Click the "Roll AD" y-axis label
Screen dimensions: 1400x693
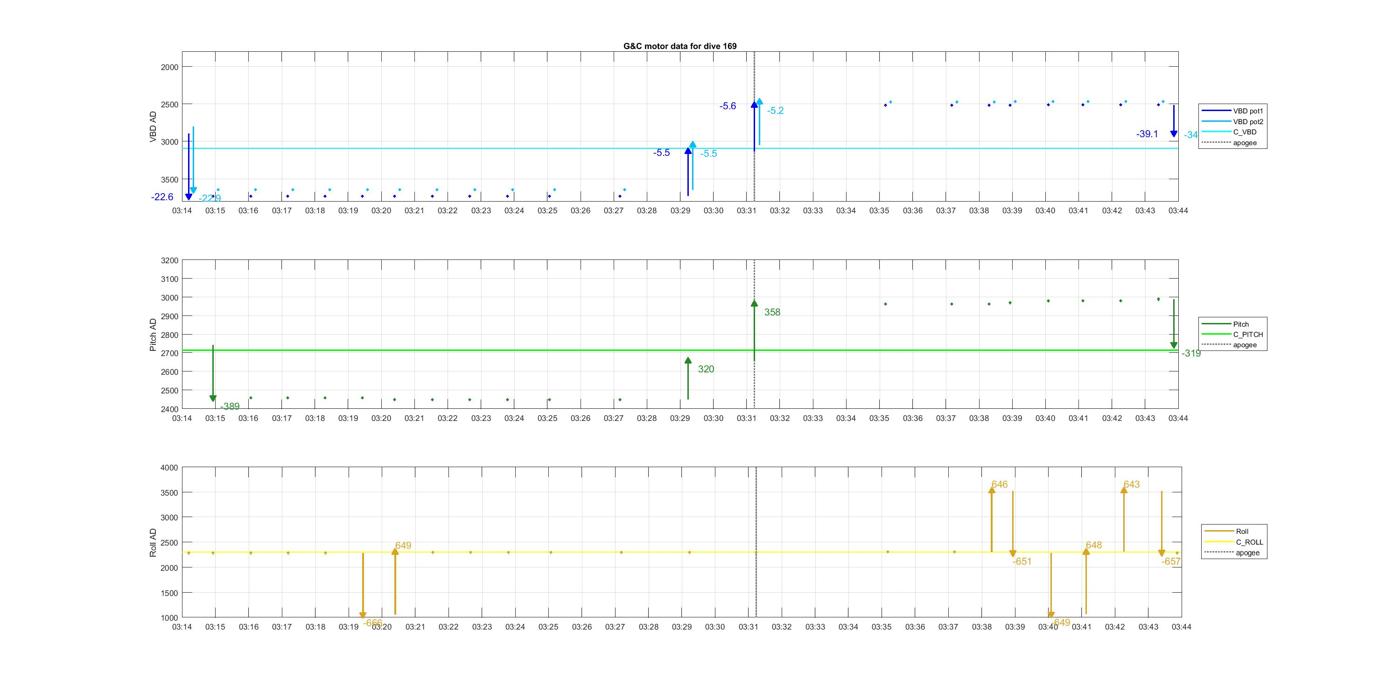(154, 542)
